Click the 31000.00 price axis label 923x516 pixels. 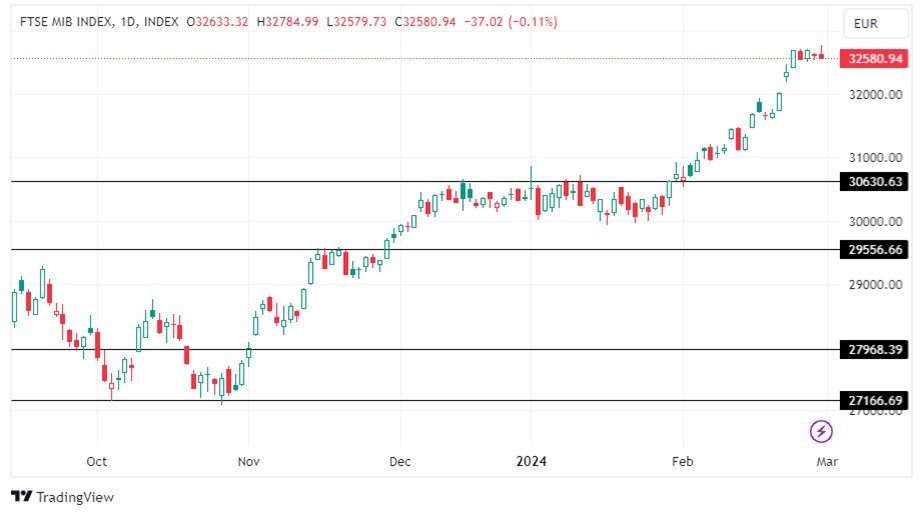pos(875,158)
